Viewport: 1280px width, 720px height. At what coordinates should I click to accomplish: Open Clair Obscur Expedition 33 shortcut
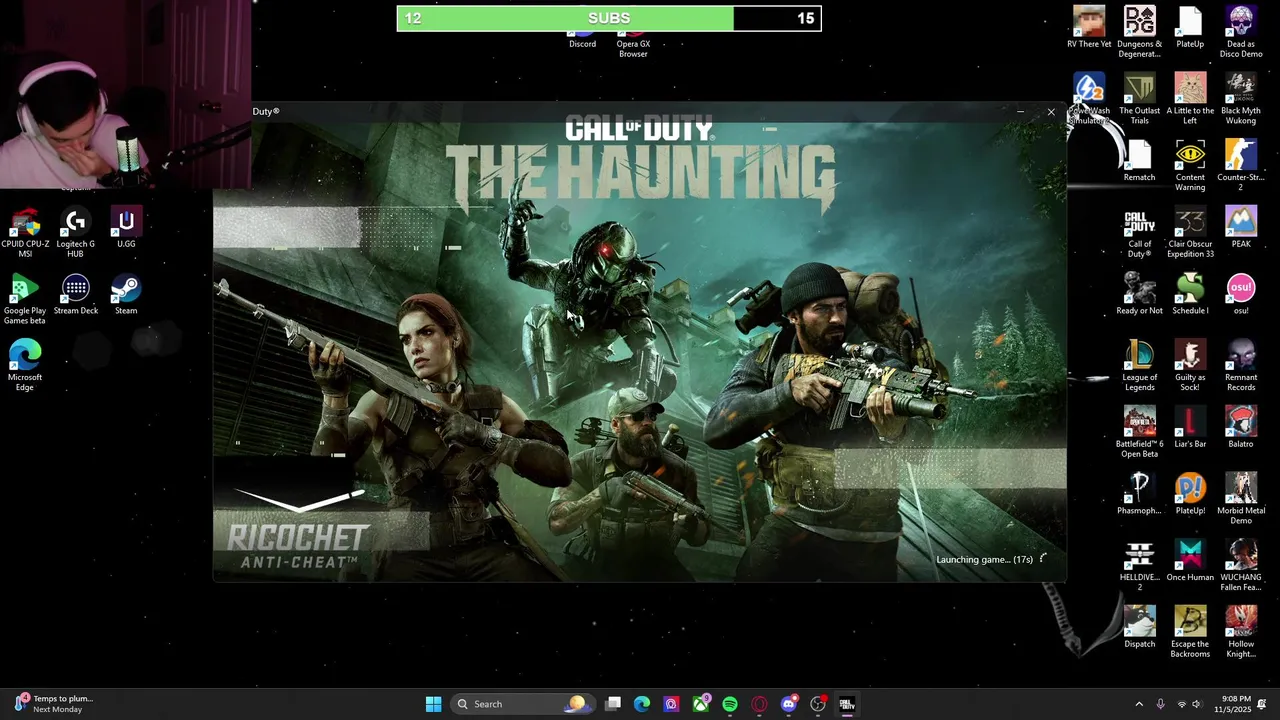(1190, 232)
